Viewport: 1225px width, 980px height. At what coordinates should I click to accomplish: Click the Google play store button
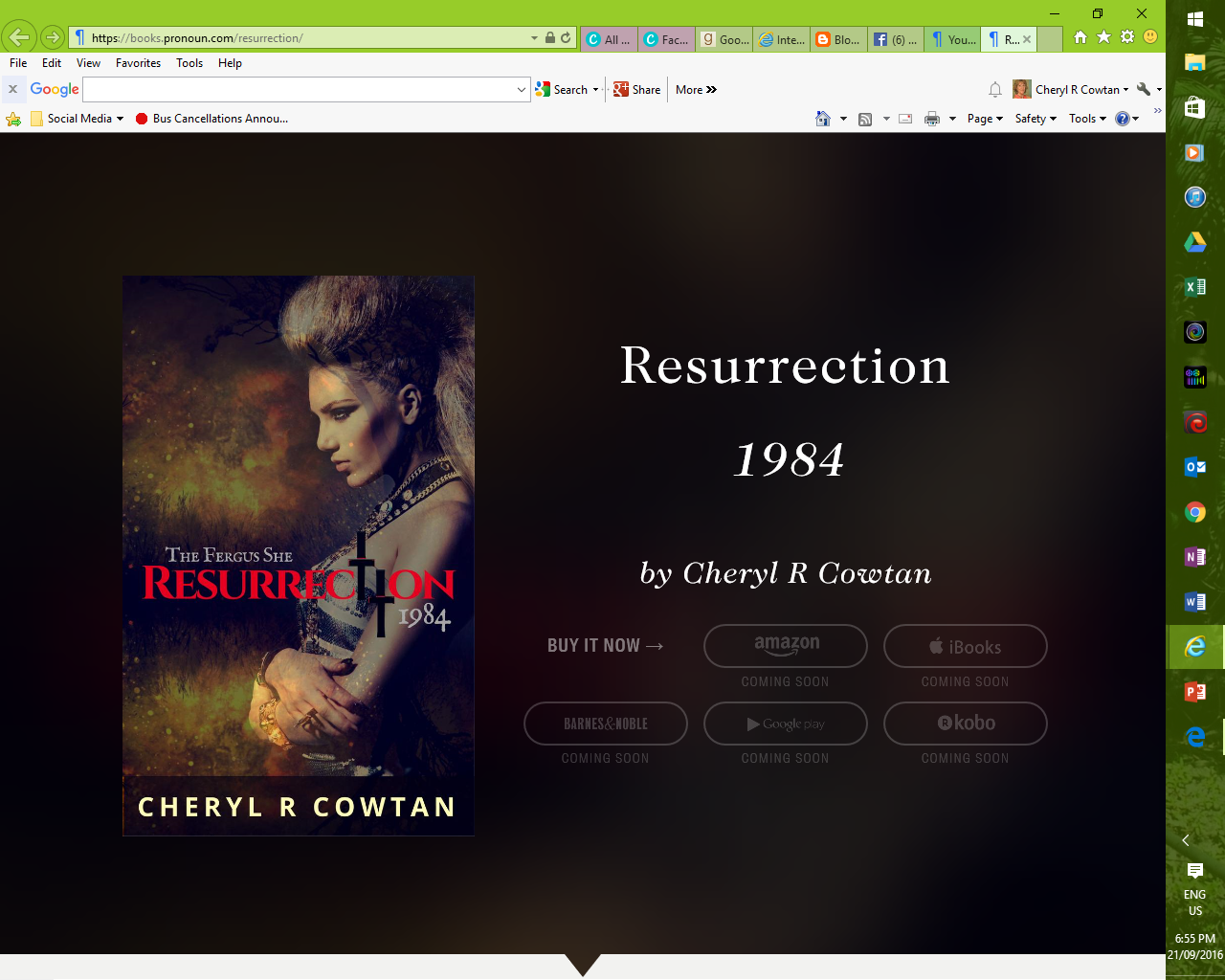tap(786, 724)
